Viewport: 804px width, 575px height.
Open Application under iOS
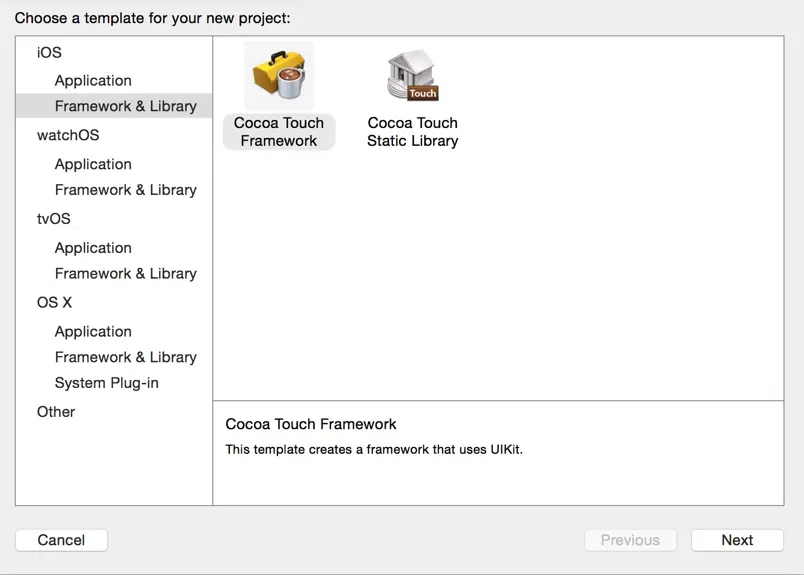(93, 81)
